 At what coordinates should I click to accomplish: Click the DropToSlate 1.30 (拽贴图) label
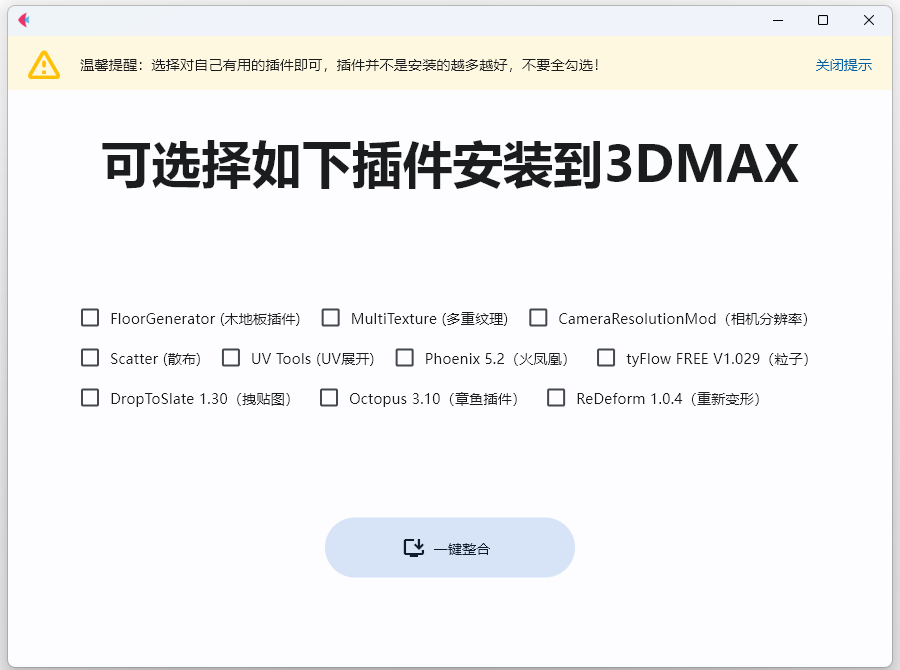click(x=201, y=398)
